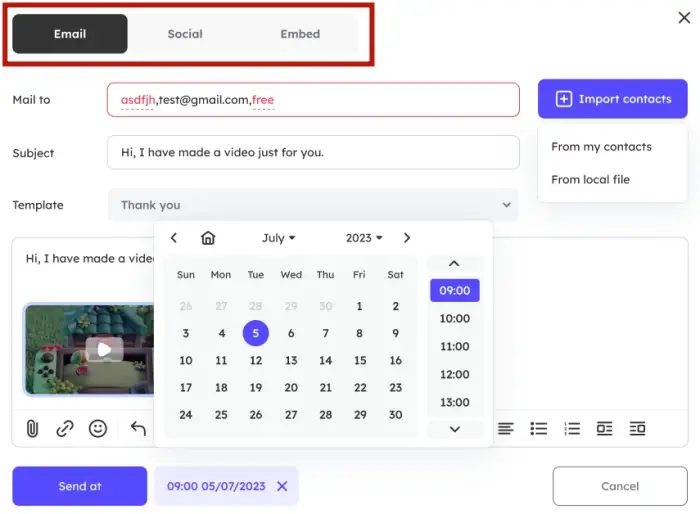Open the emoji picker icon
This screenshot has width=700, height=514.
[98, 428]
